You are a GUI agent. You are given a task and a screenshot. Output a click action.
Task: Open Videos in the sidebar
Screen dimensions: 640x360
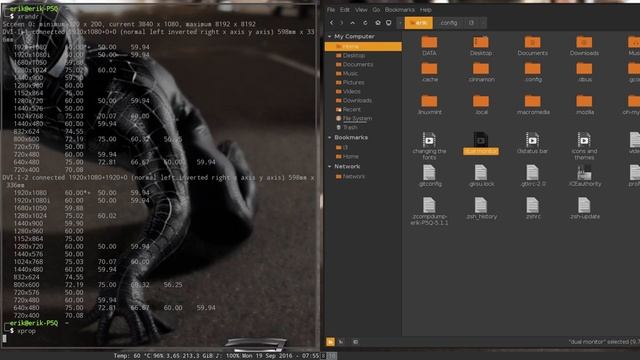coord(351,91)
